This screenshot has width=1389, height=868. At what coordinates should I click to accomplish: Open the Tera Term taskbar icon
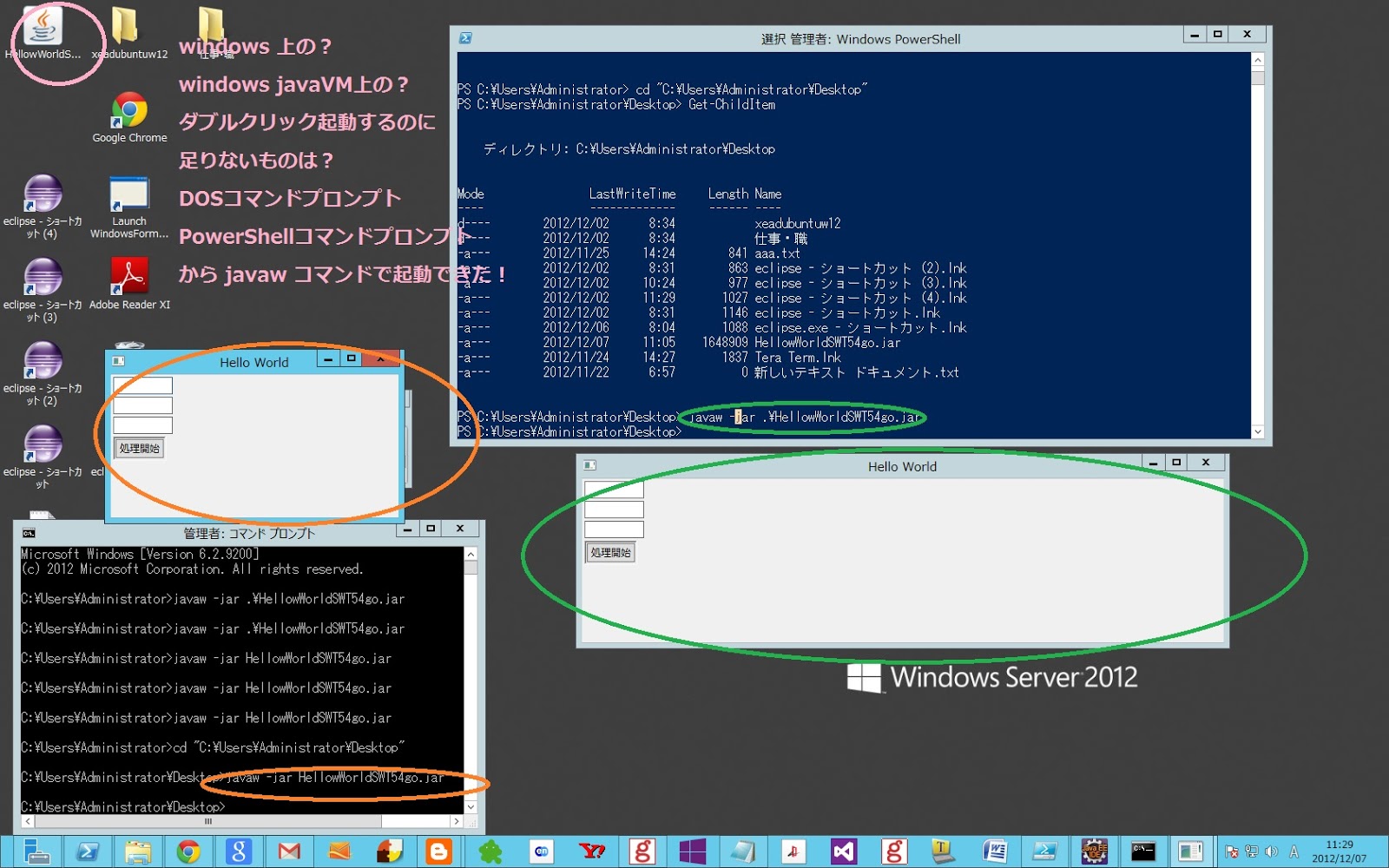tap(943, 852)
